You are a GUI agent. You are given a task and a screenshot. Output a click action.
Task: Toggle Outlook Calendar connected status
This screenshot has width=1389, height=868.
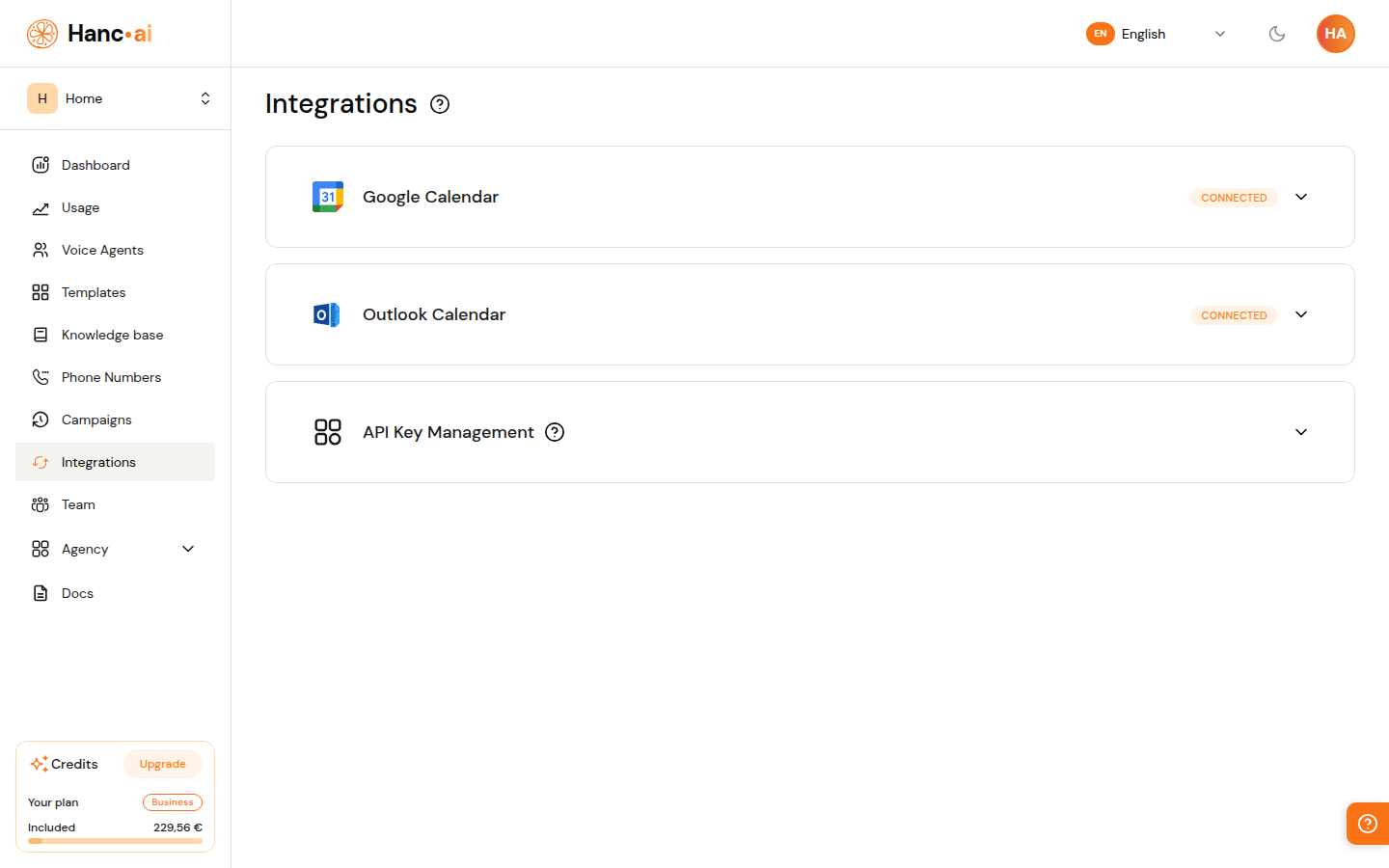[1234, 314]
